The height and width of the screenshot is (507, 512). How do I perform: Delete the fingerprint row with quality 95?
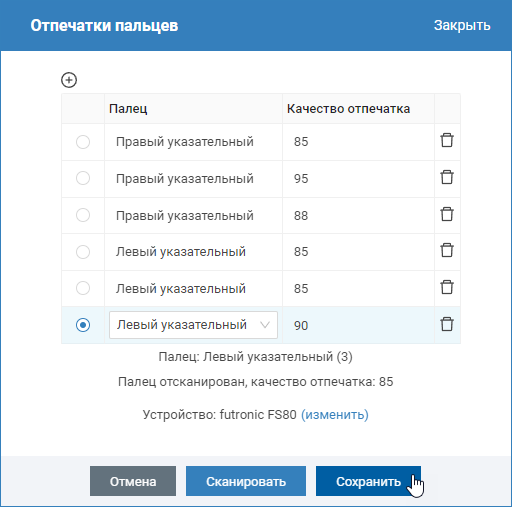click(447, 177)
